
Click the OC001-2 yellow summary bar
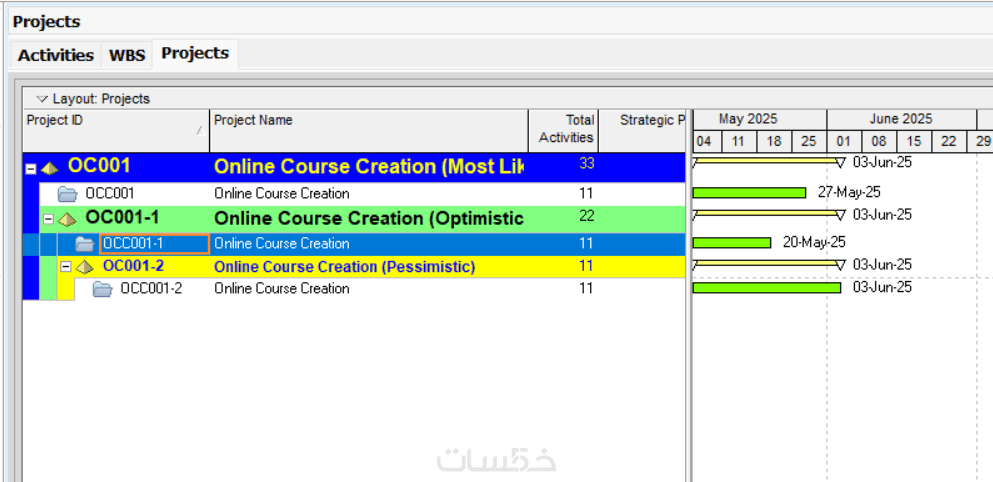[768, 263]
